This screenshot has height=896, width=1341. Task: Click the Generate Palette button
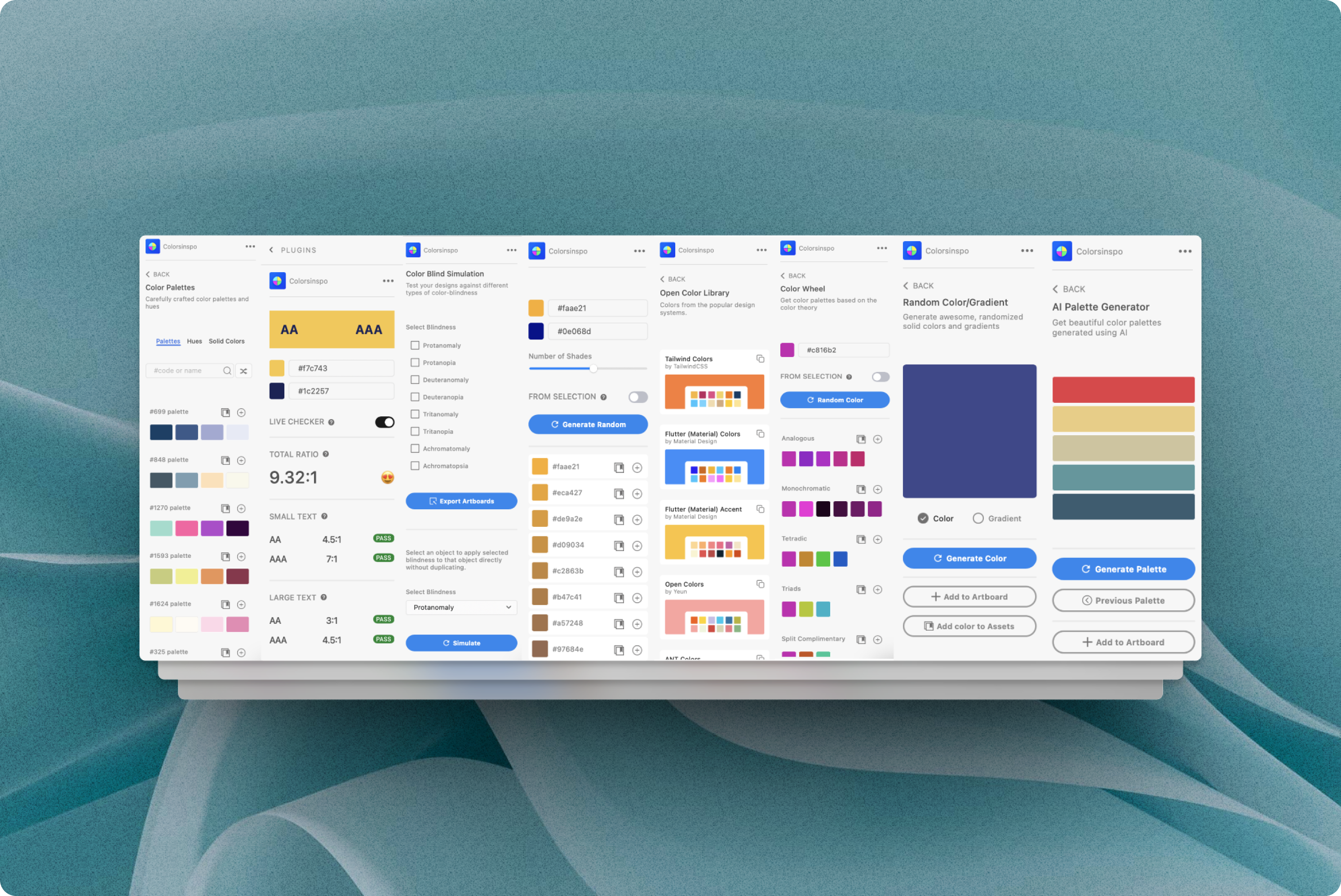(1123, 569)
